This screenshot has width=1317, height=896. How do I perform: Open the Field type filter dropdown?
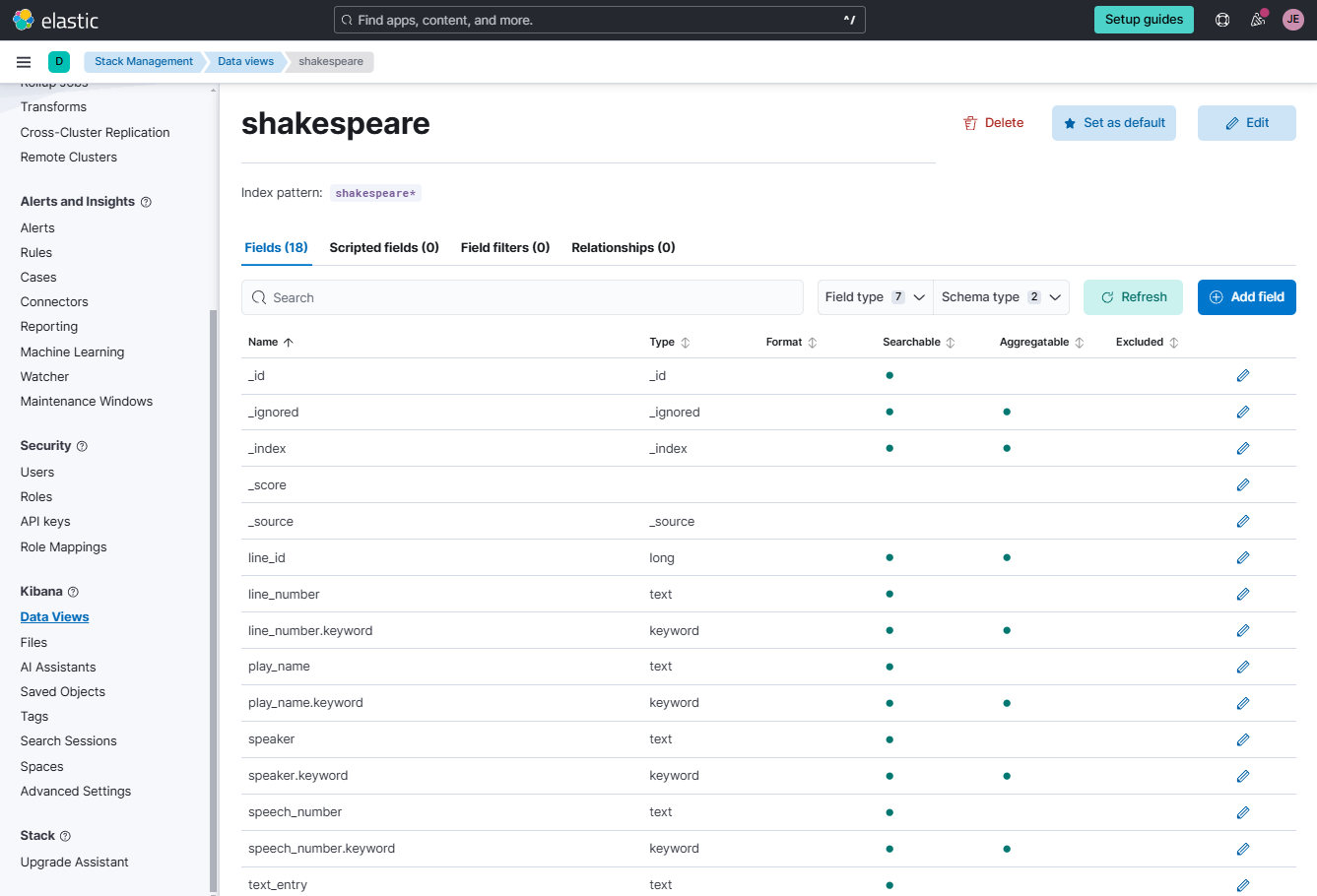[x=876, y=297]
